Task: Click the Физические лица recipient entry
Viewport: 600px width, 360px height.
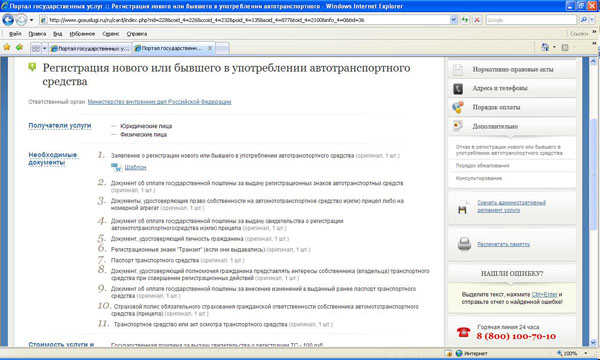Action: point(143,135)
